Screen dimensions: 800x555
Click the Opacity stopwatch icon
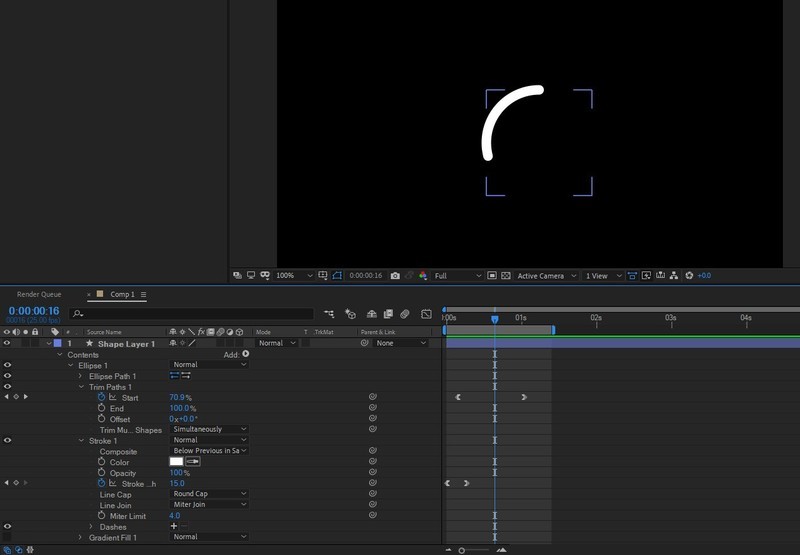[101, 473]
